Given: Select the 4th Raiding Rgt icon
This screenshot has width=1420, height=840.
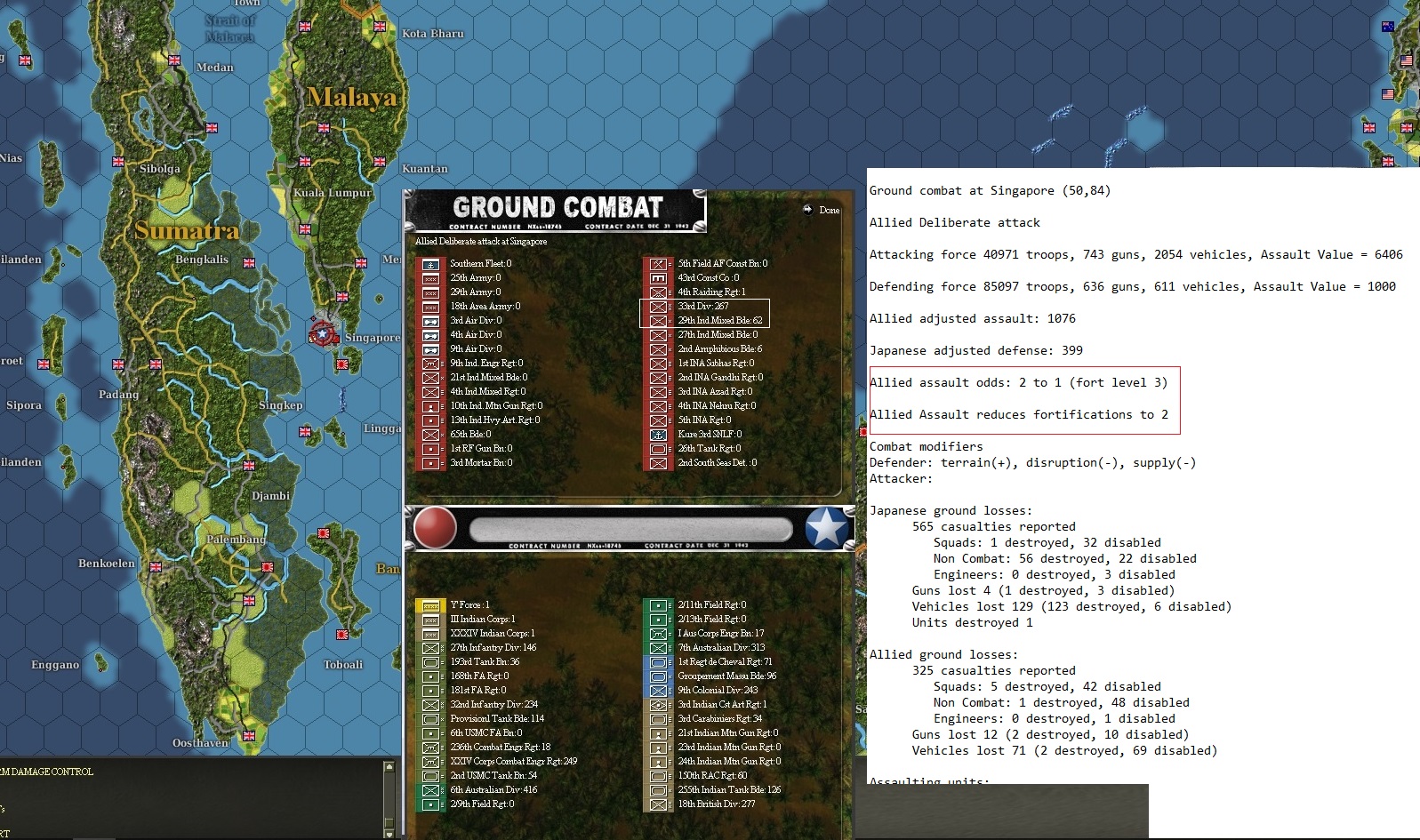Looking at the screenshot, I should 659,292.
